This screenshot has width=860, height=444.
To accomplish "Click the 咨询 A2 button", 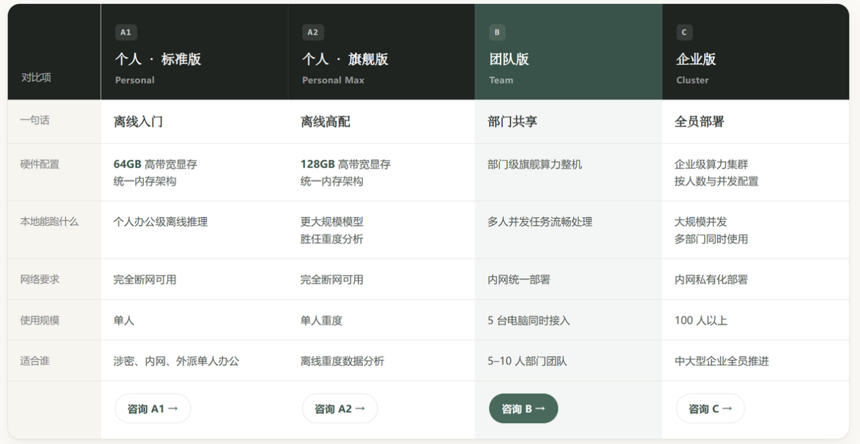I will coord(340,408).
